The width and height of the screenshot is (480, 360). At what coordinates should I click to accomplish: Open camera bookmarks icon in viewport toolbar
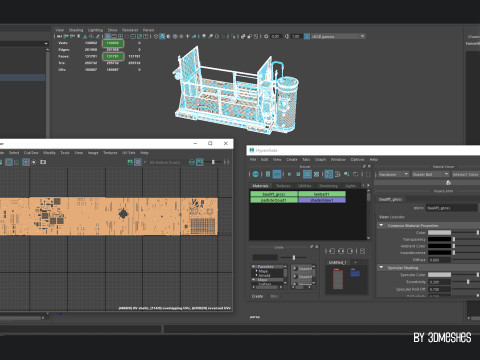79,36
